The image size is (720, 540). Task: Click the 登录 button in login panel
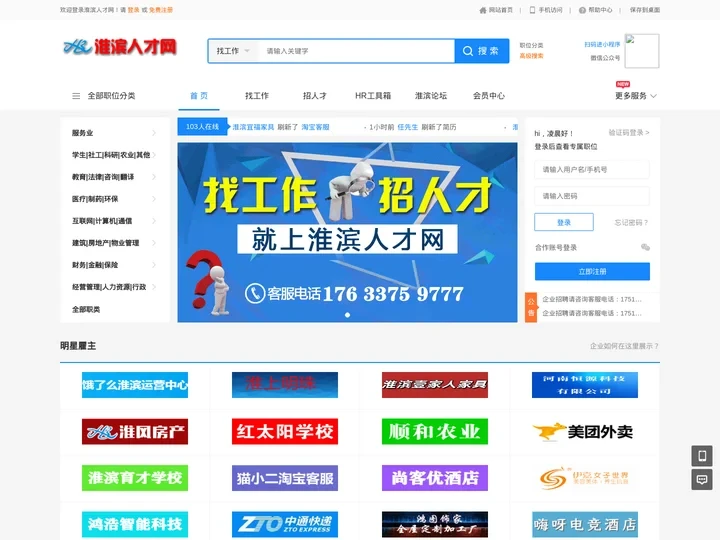tap(564, 222)
